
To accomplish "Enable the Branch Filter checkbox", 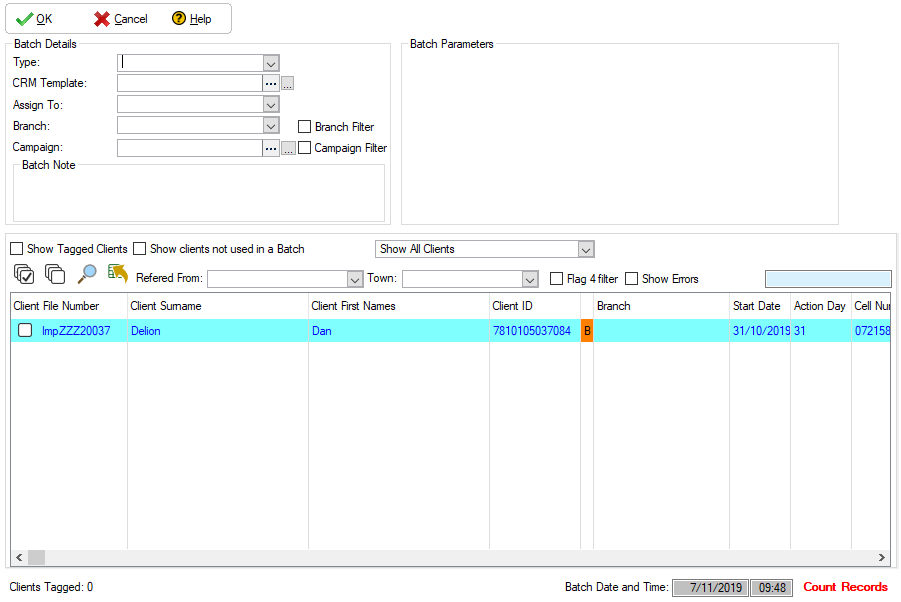I will pyautogui.click(x=305, y=127).
